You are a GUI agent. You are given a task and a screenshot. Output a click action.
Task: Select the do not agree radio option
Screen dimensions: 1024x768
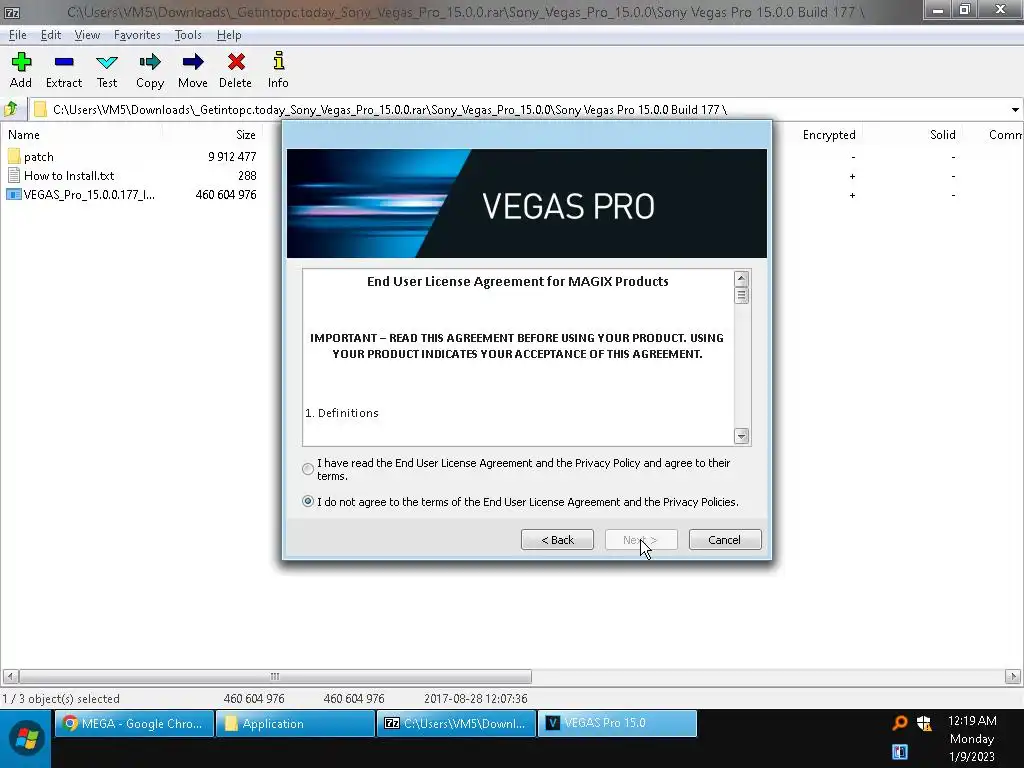point(308,502)
